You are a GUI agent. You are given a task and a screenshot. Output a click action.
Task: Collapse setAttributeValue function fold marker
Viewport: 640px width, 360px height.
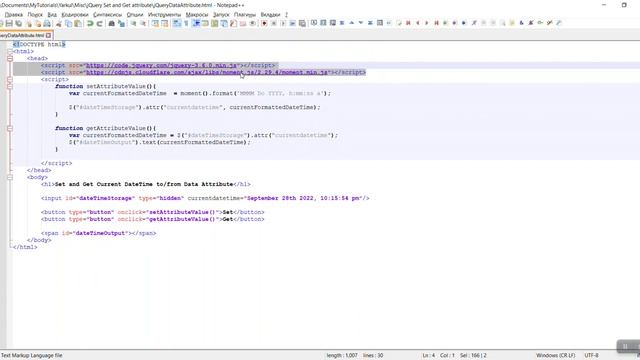point(10,86)
